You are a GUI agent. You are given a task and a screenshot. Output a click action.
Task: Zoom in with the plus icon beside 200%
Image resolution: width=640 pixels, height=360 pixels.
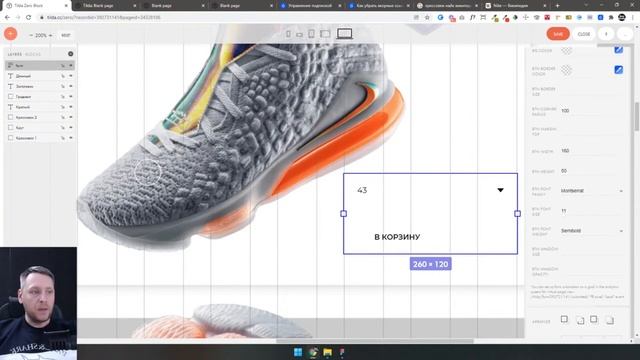pyautogui.click(x=51, y=36)
